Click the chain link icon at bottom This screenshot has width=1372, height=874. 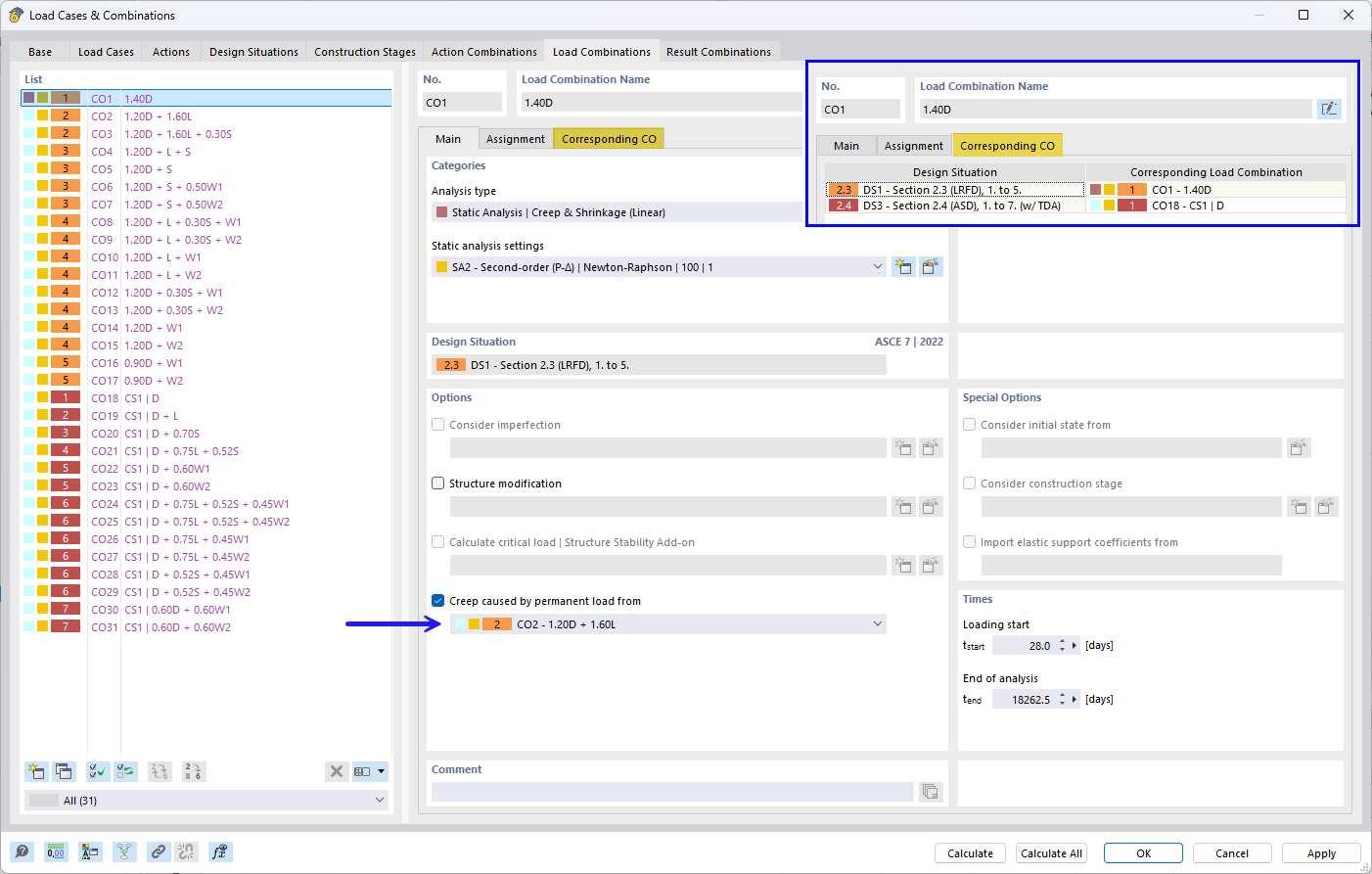(158, 851)
